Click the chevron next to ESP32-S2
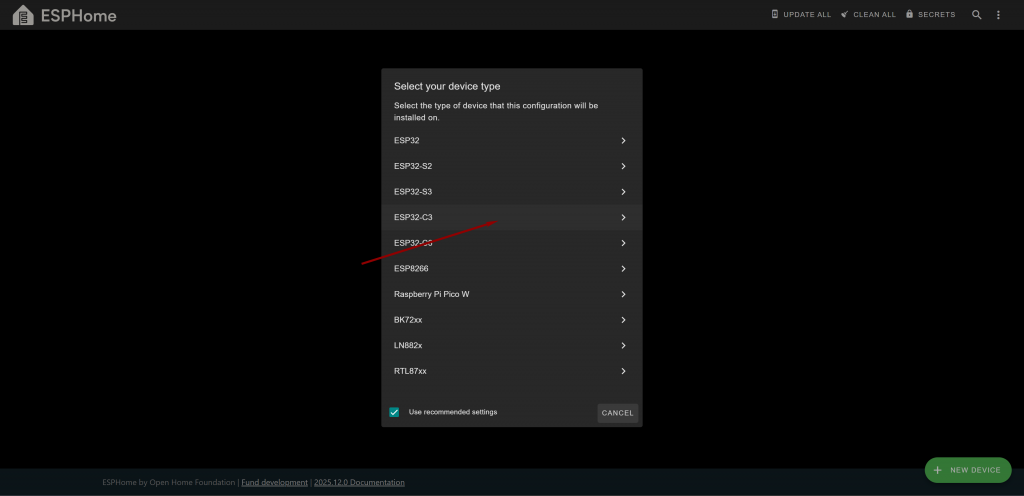Screen dimensions: 1024x496 click(x=623, y=166)
